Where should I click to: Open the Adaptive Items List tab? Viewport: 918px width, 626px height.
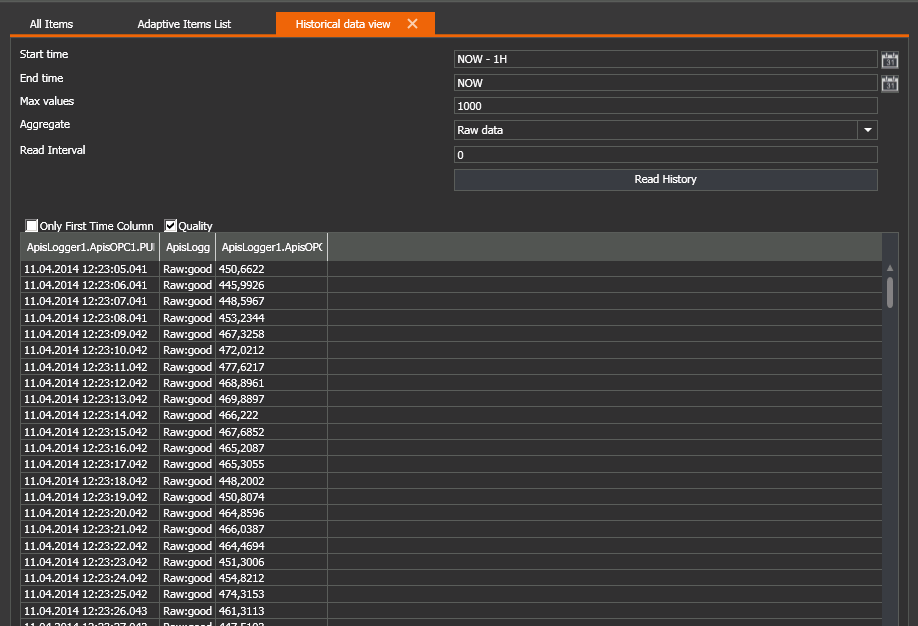coord(184,24)
